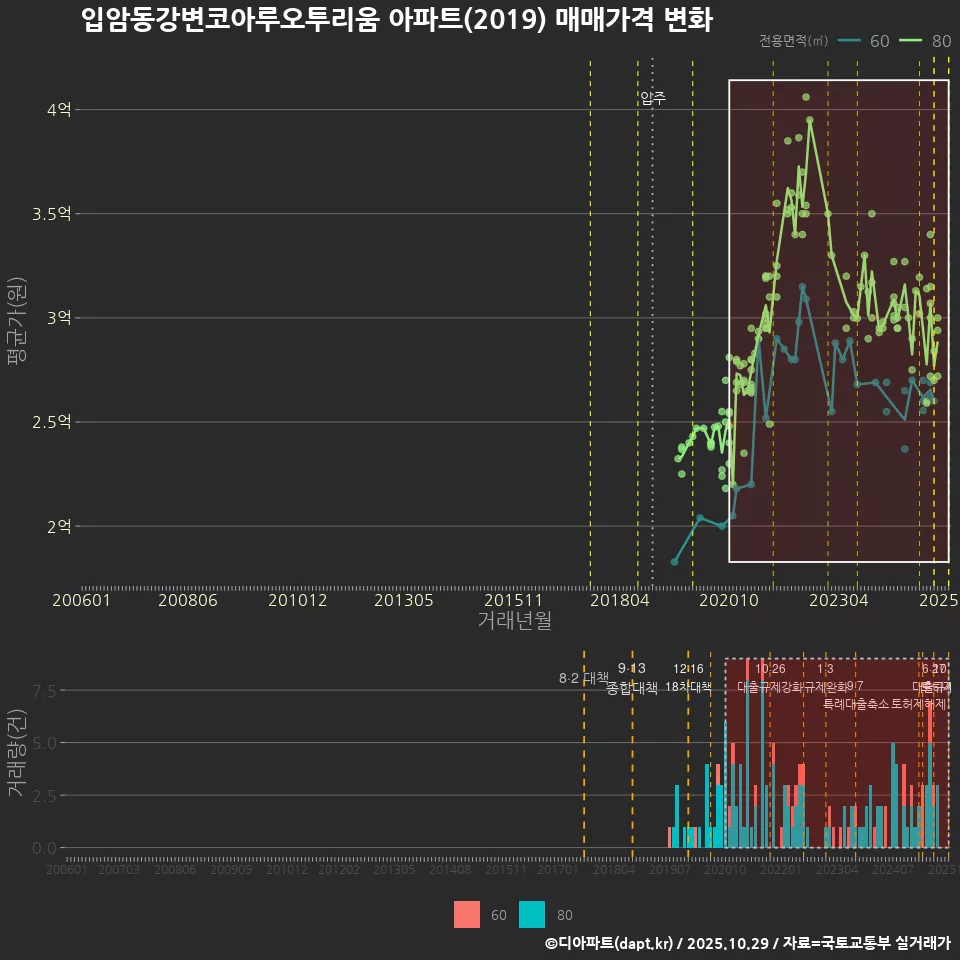Click the 압주 annotation marker
This screenshot has height=960, width=960.
655,98
